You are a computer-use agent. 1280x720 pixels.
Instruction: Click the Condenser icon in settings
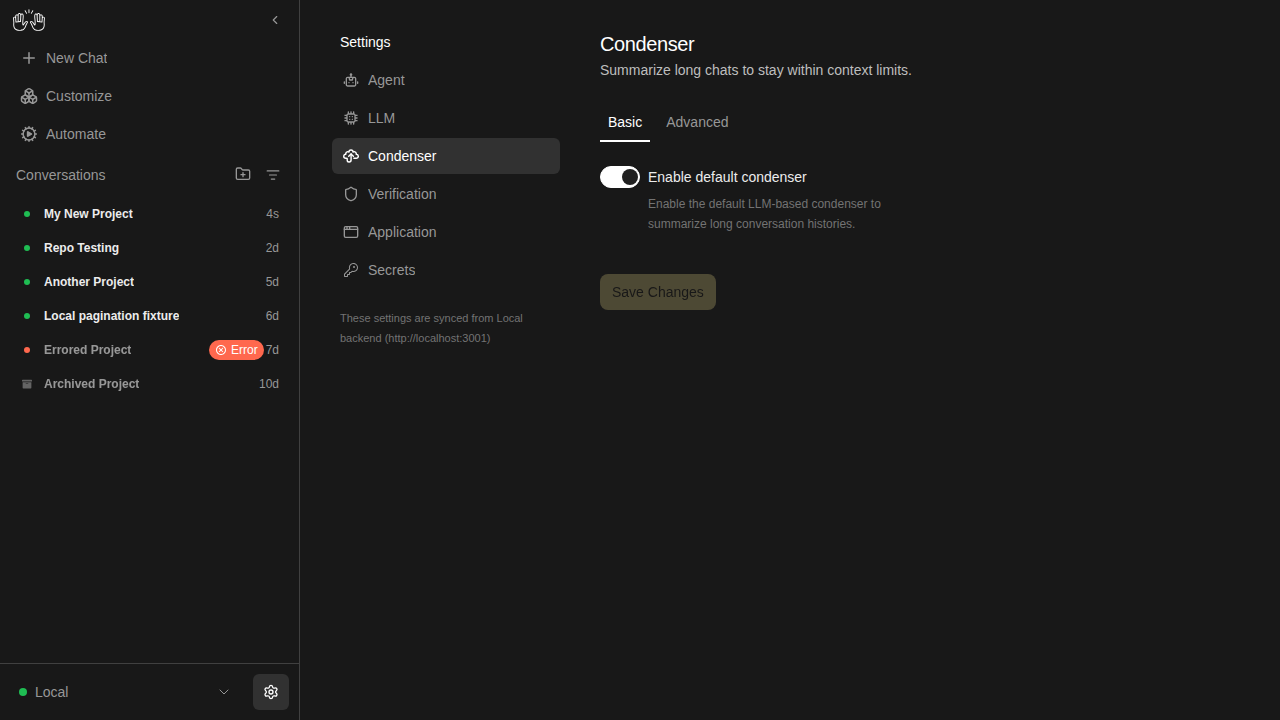(351, 156)
